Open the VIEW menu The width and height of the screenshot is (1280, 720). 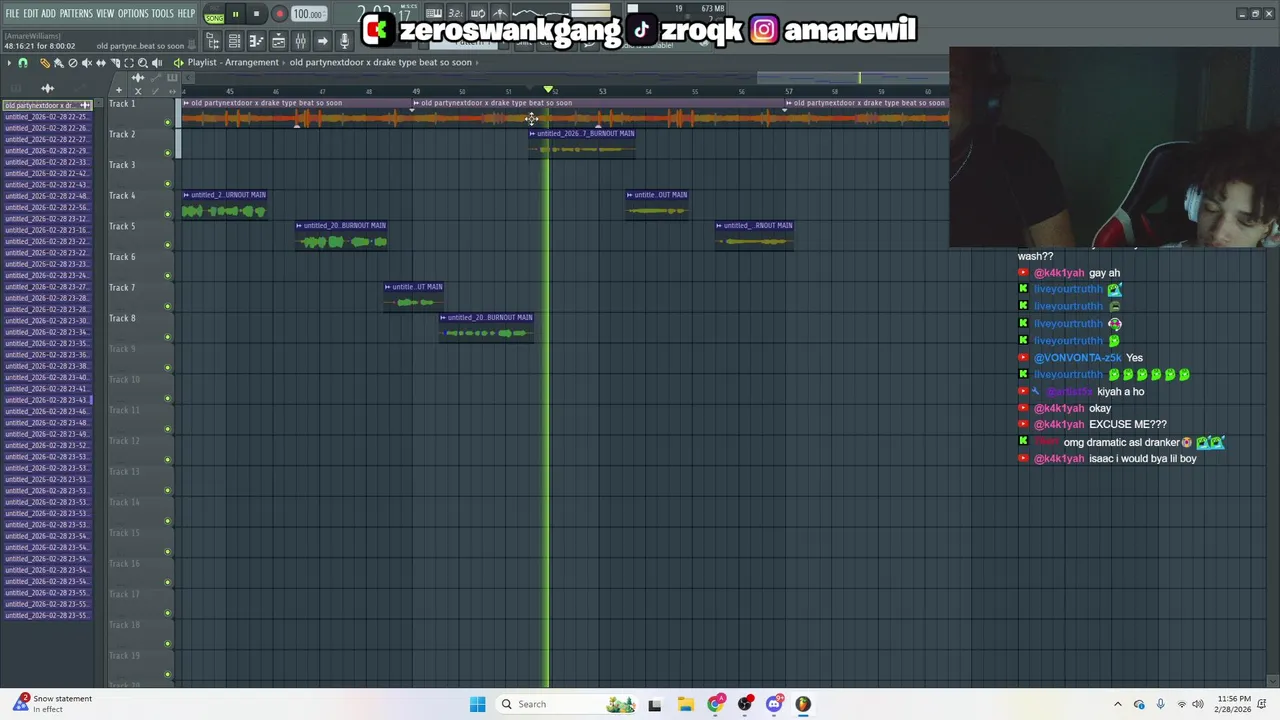coord(105,13)
